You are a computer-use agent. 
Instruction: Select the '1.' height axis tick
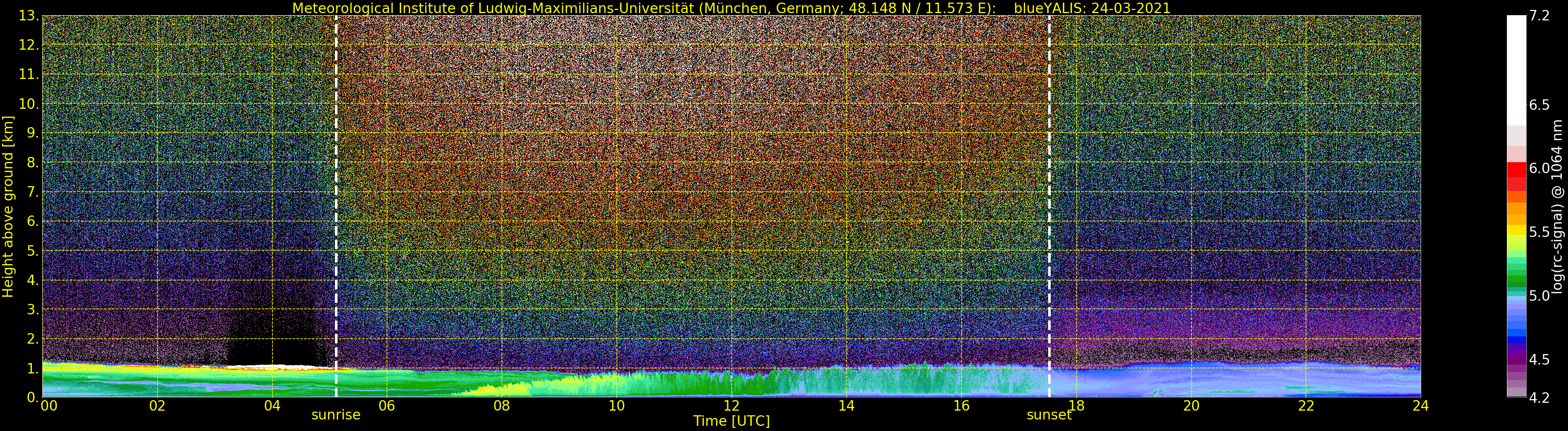pyautogui.click(x=33, y=368)
